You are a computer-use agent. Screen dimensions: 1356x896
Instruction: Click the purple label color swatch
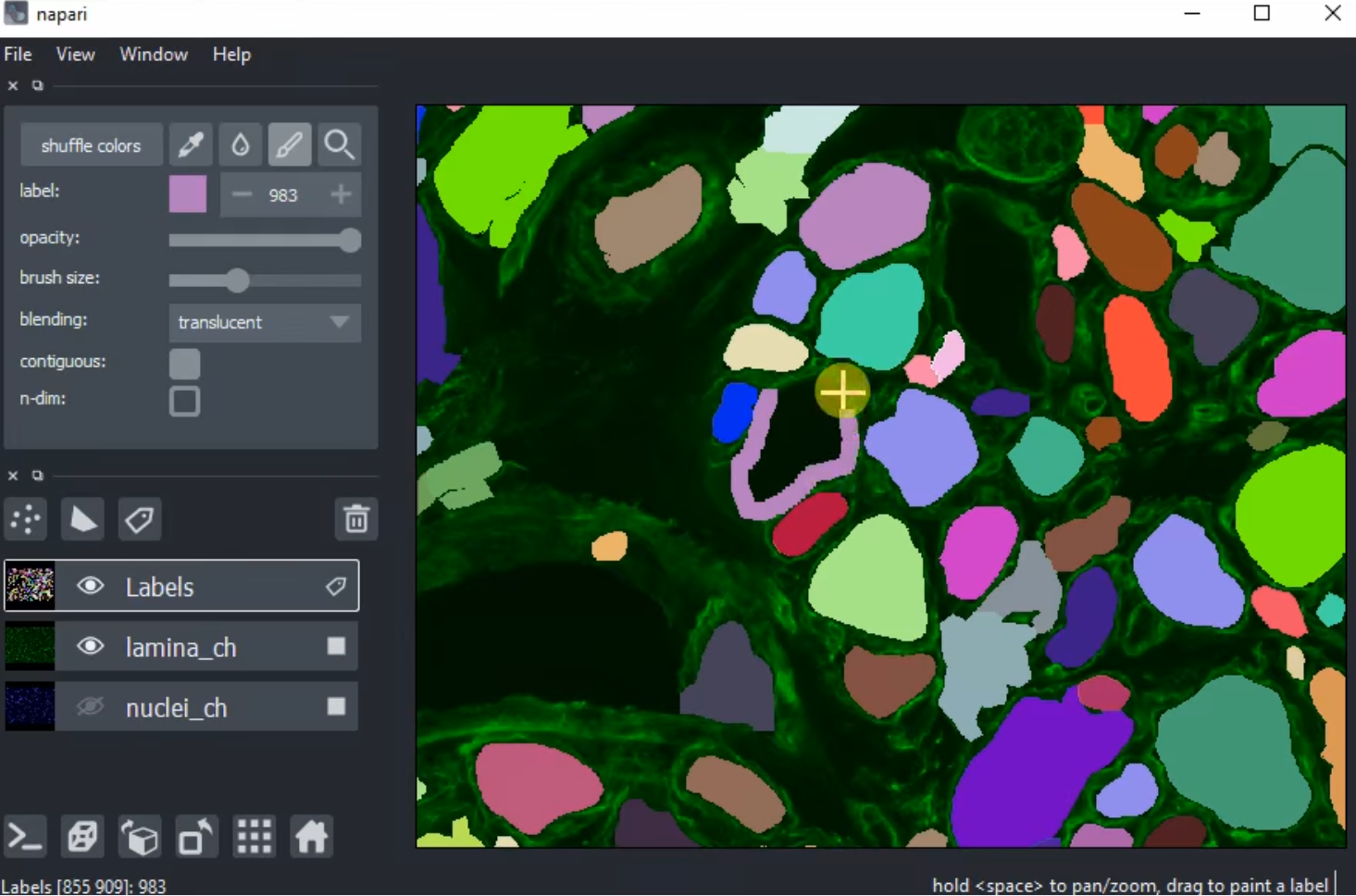pyautogui.click(x=187, y=193)
